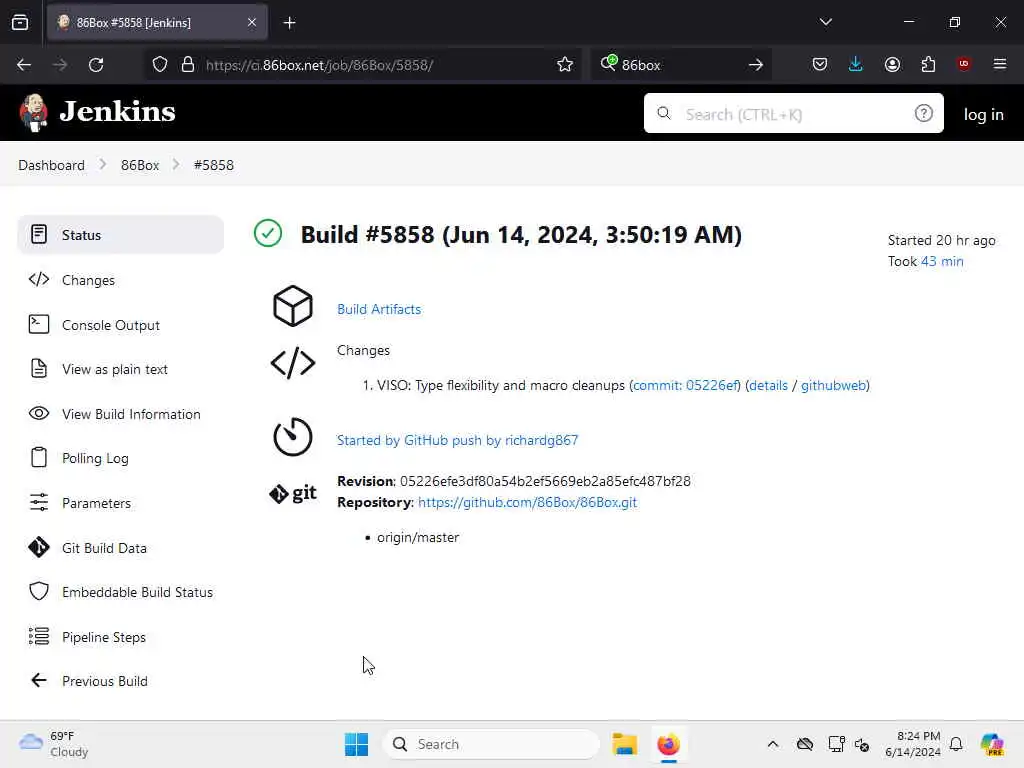The image size is (1024, 768).
Task: Click the green build success checkmark icon
Action: coord(268,233)
